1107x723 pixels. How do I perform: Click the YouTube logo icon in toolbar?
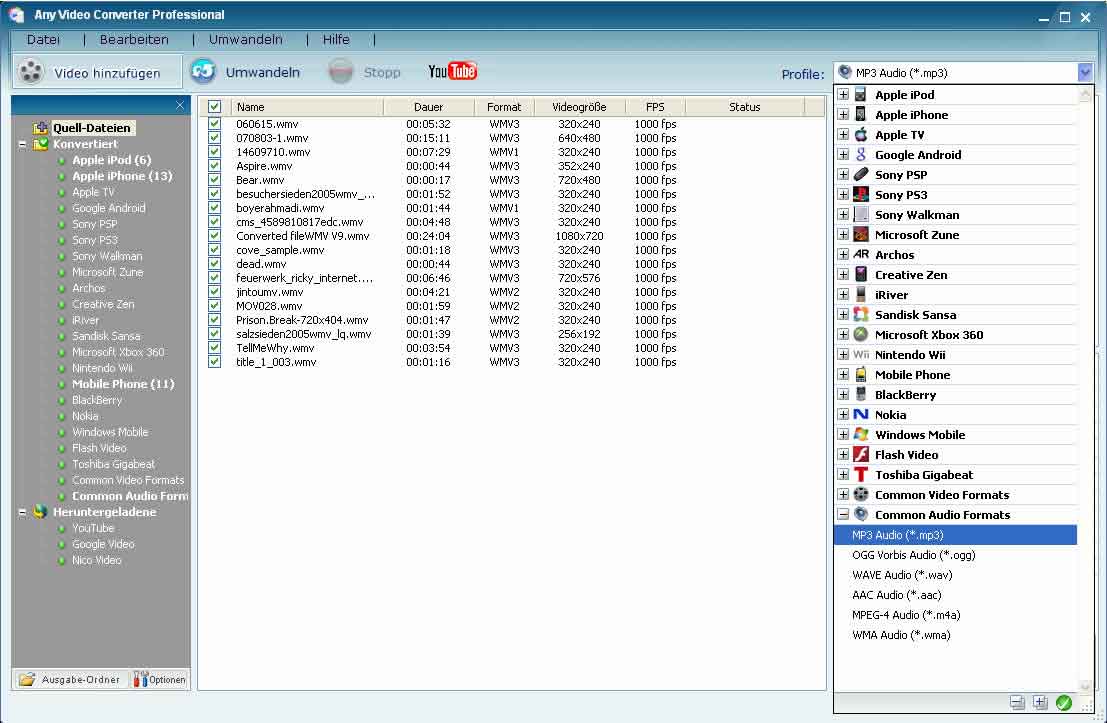[452, 71]
